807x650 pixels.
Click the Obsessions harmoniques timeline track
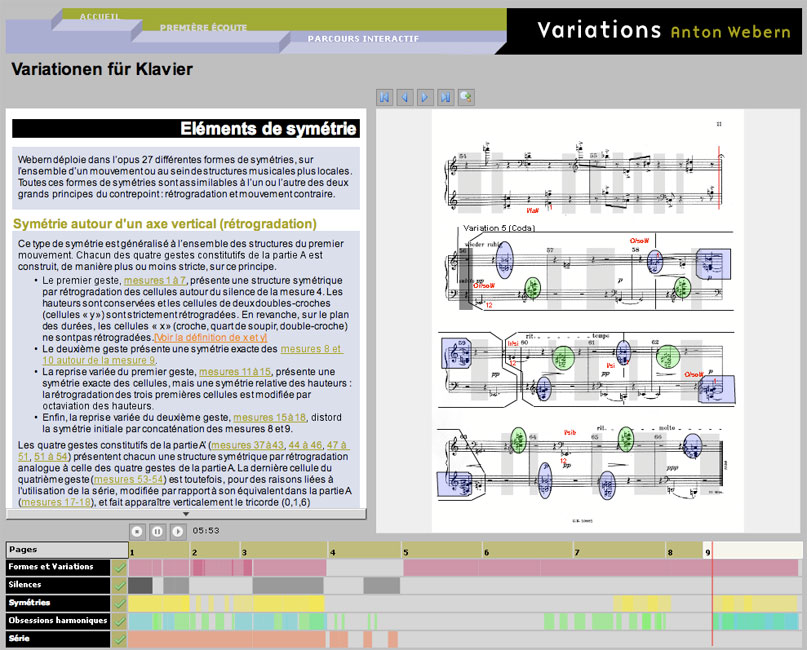click(465, 621)
